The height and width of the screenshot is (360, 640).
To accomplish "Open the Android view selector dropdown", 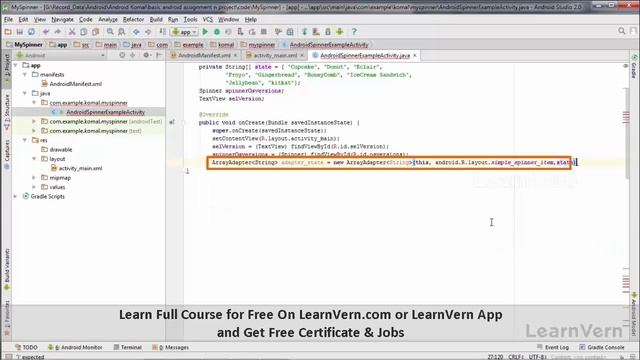I will [x=60, y=55].
